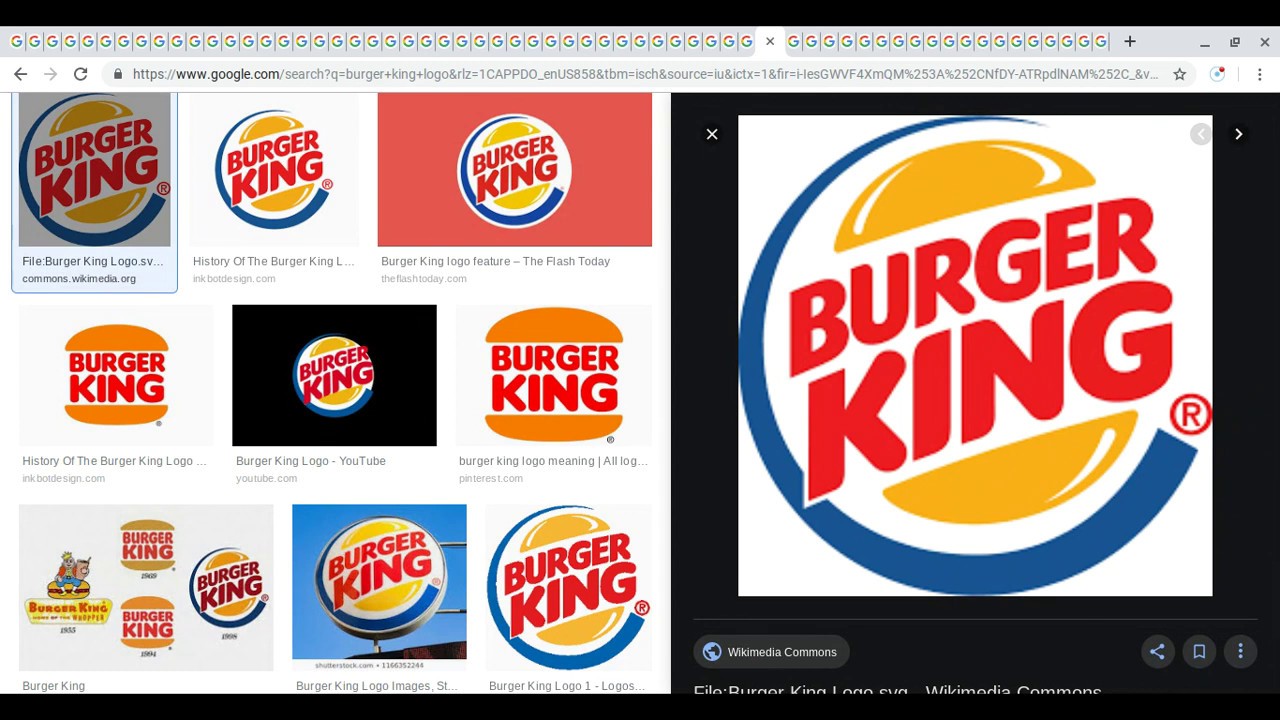The width and height of the screenshot is (1280, 720).
Task: Share the previewed image
Action: (1157, 652)
